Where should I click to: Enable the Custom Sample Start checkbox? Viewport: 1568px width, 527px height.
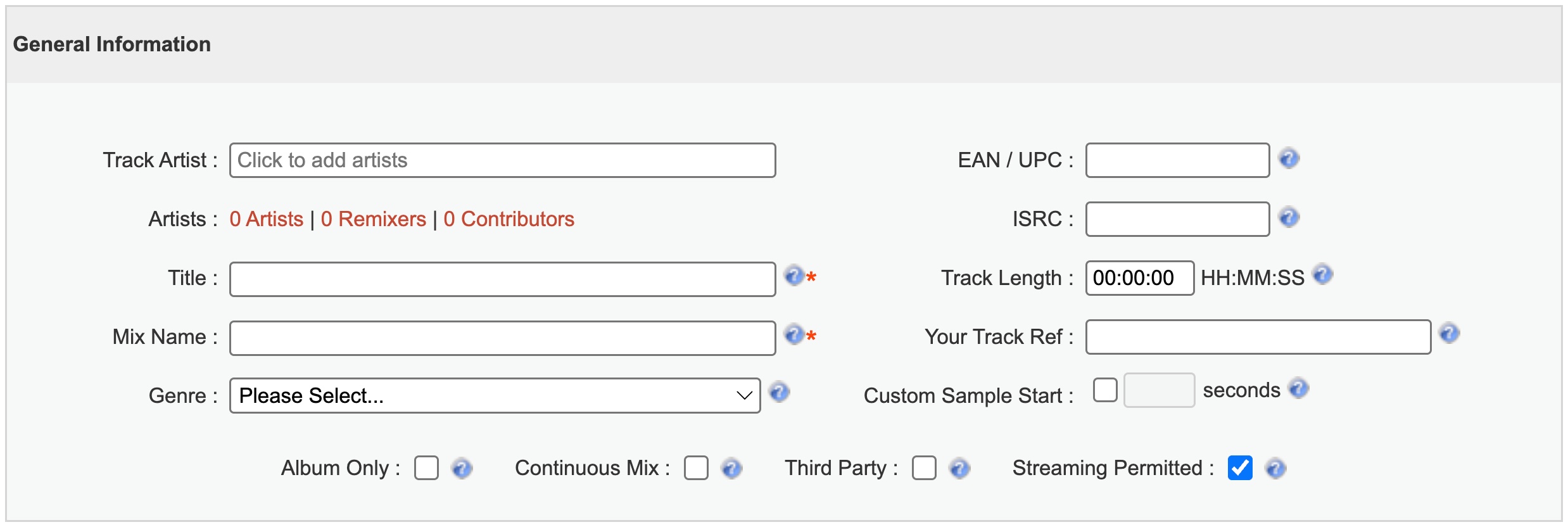1105,390
